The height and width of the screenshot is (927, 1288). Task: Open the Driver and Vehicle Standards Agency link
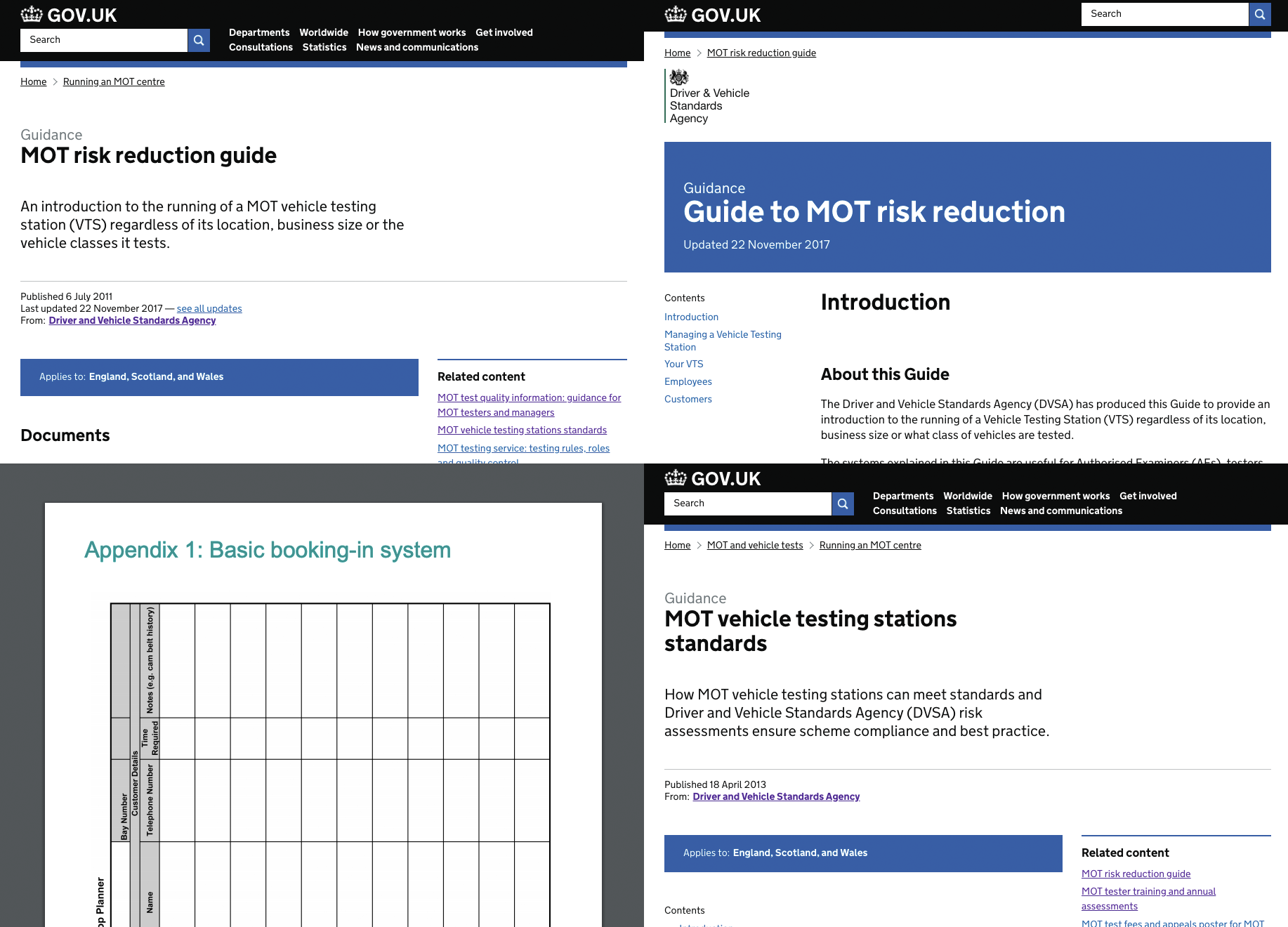point(132,320)
